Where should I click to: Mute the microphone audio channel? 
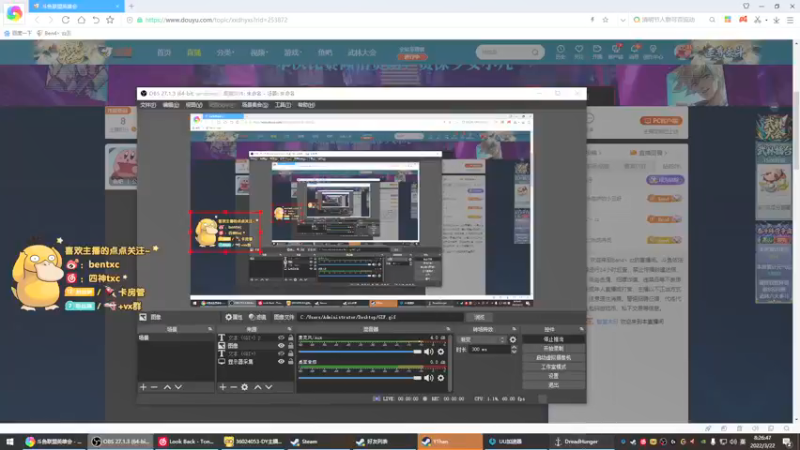(x=429, y=352)
